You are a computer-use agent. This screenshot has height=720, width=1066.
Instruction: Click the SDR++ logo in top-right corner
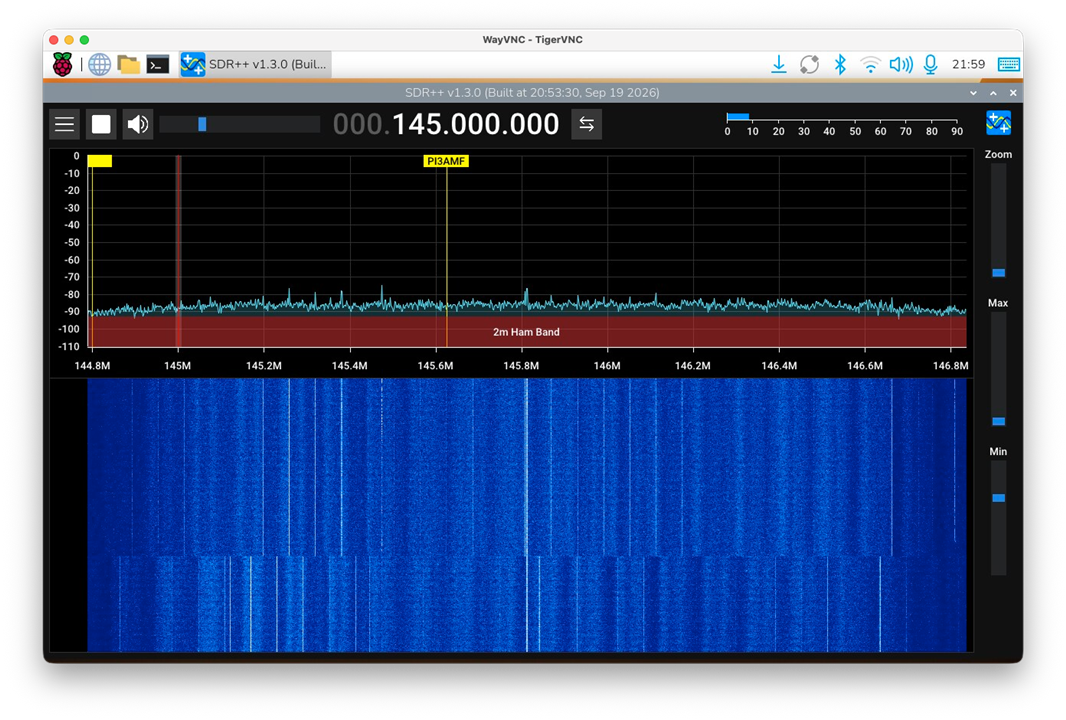[x=998, y=123]
